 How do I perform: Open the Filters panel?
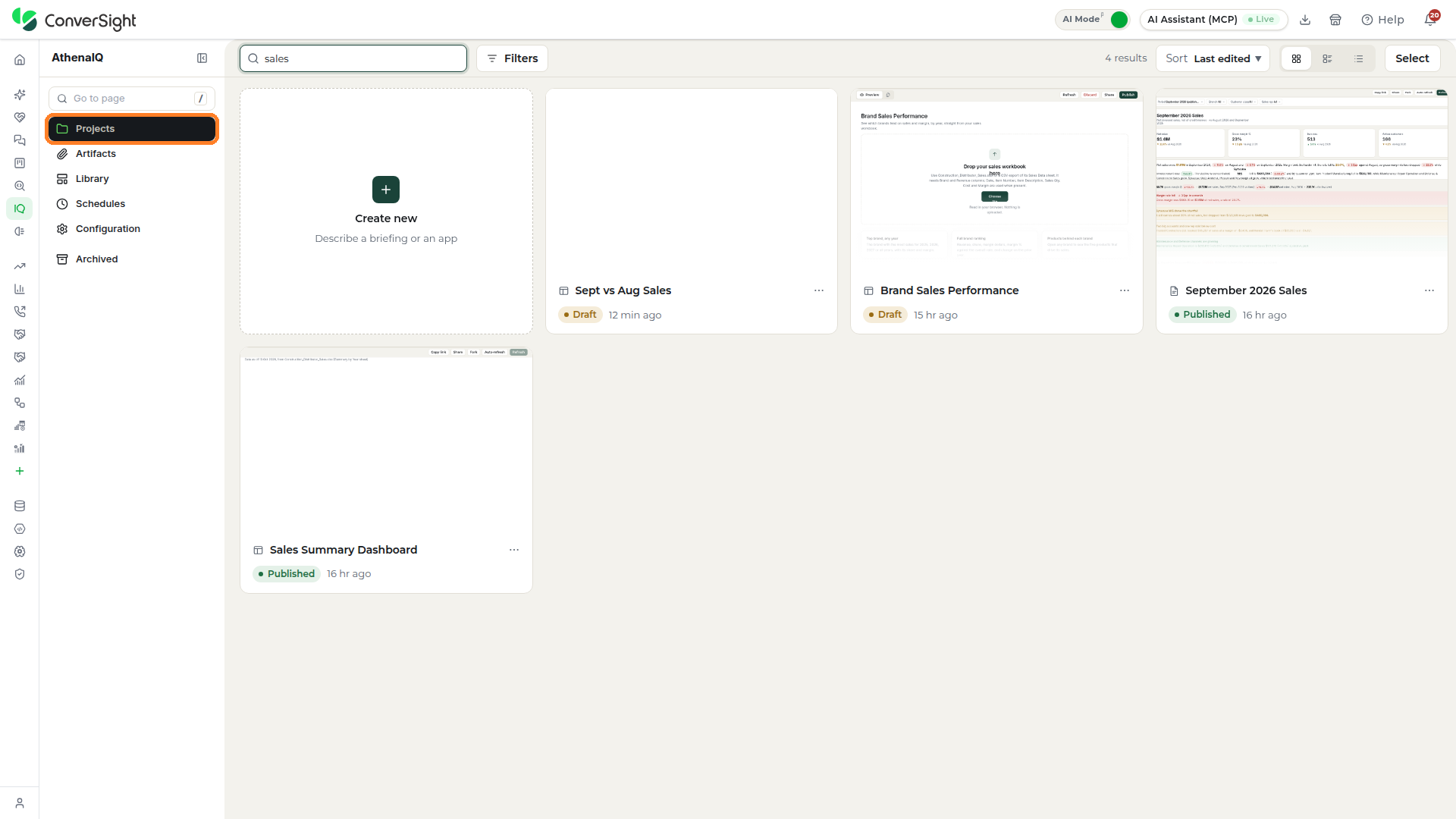coord(512,58)
